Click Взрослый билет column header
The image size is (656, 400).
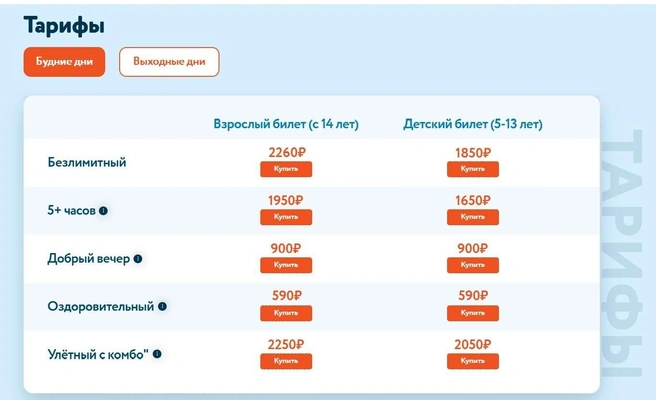tap(286, 124)
